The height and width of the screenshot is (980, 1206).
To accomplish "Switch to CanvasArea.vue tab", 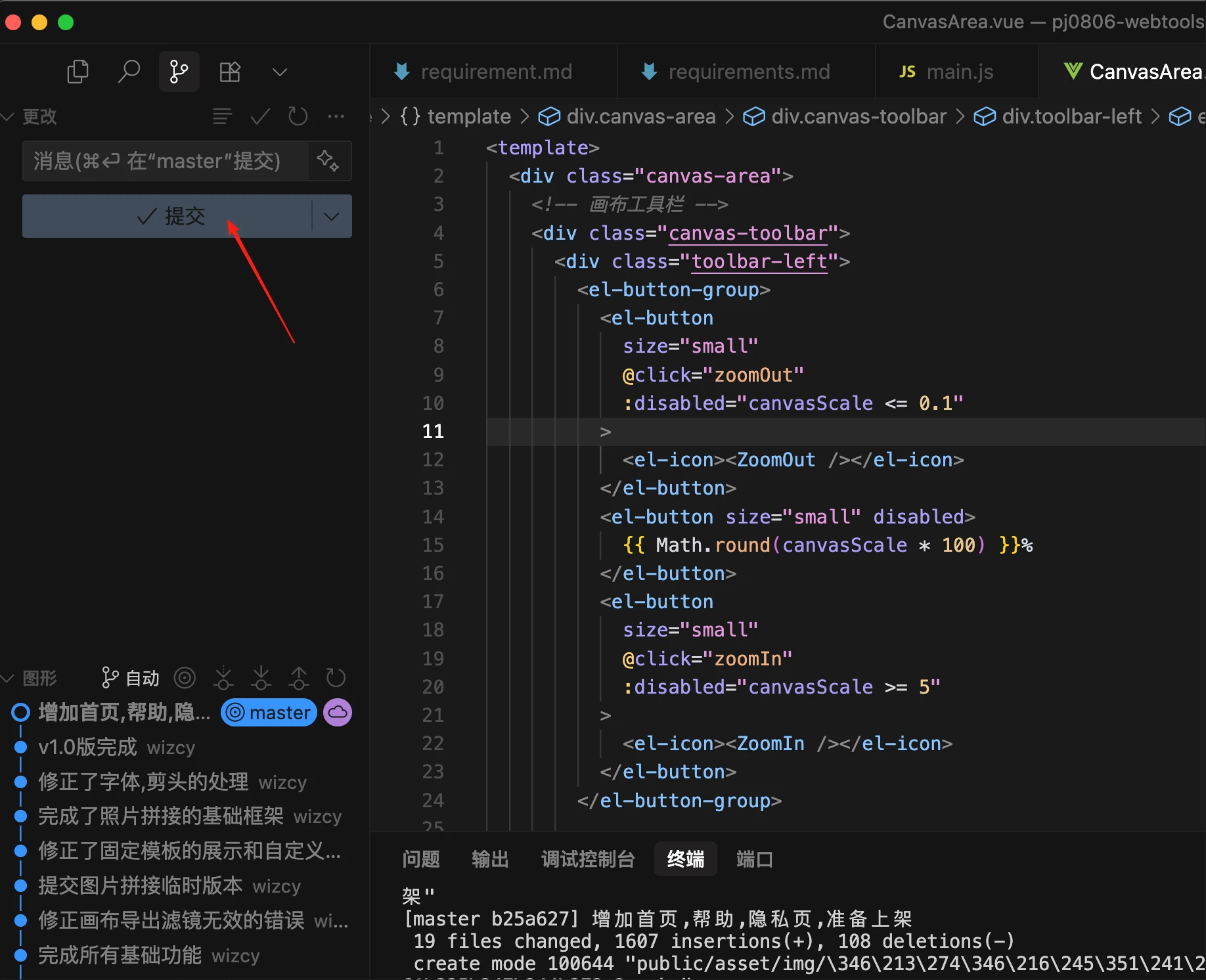I will (1123, 72).
